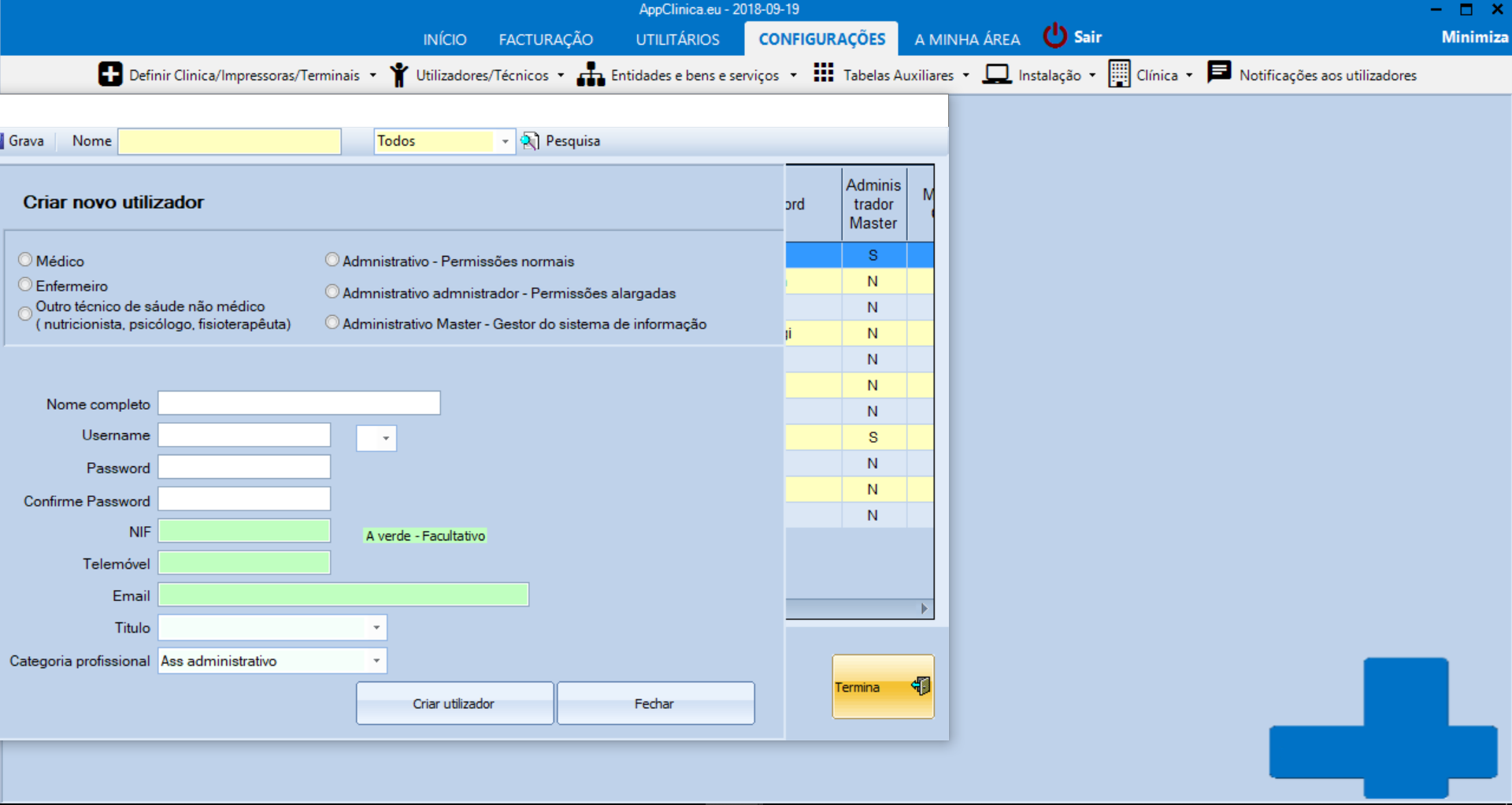
Task: Expand Utilizadores/Técnicos menu arrow
Action: [x=561, y=76]
